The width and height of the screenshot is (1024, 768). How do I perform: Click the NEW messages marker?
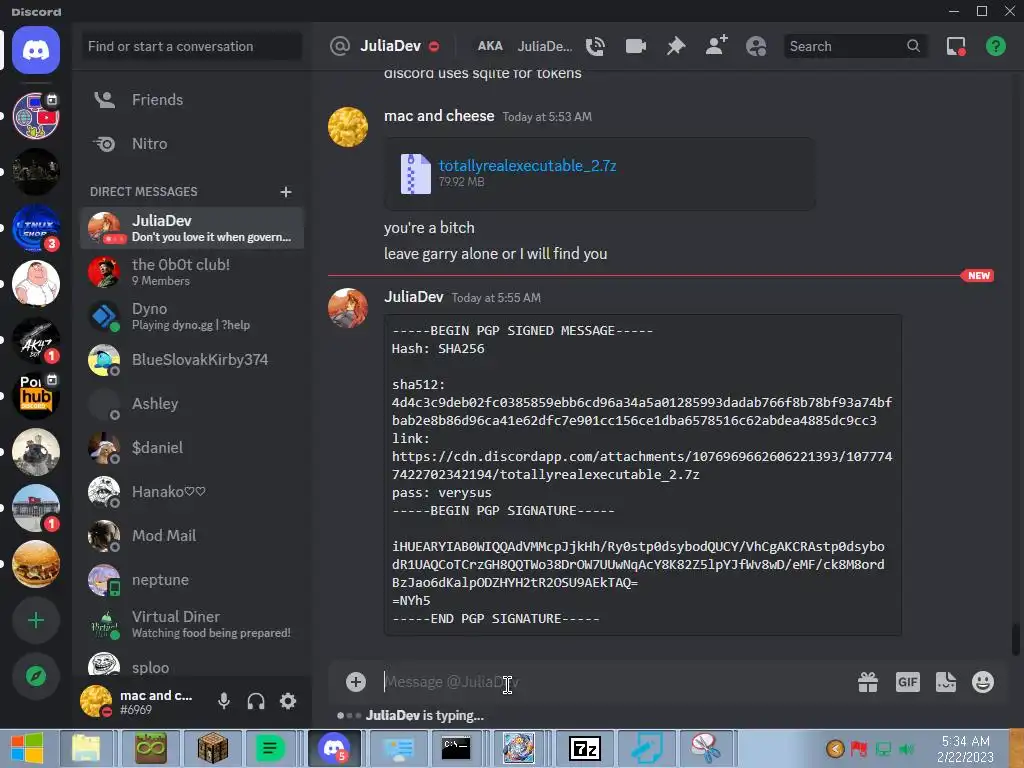click(x=978, y=276)
